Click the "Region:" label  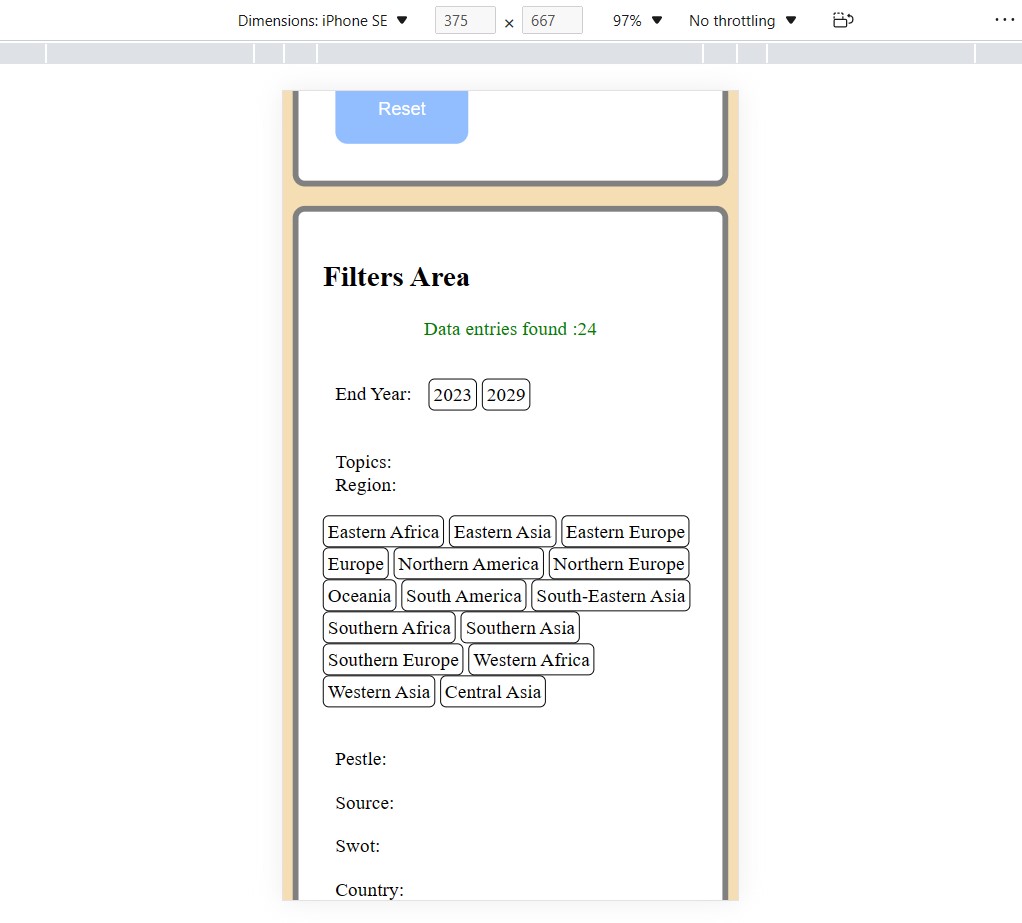pyautogui.click(x=366, y=484)
